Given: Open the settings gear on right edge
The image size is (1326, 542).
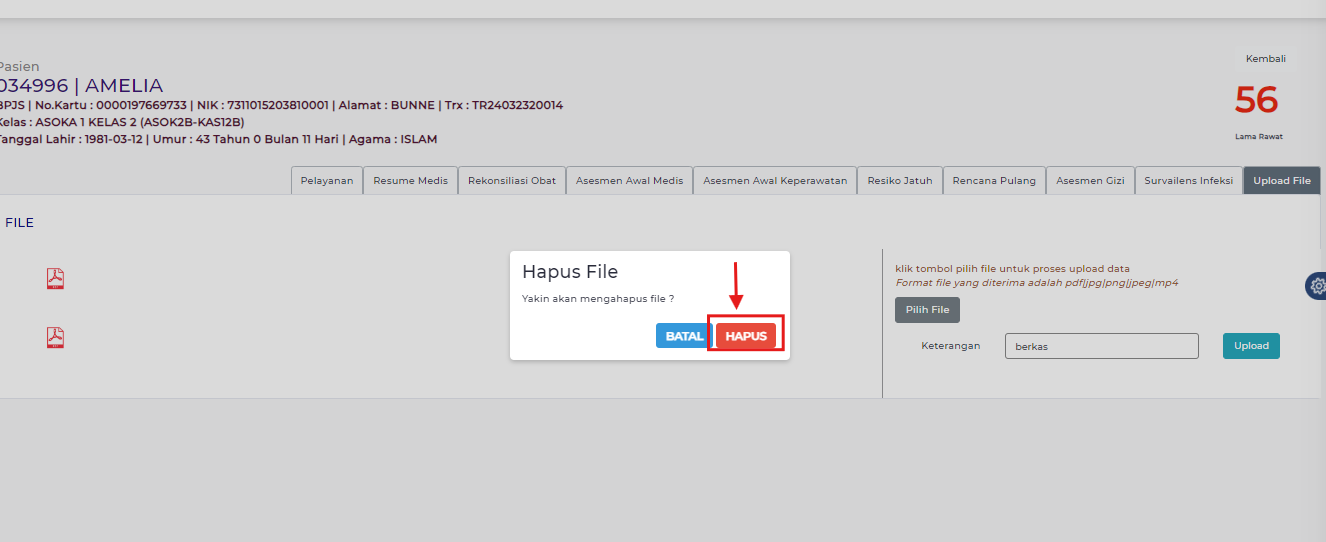Looking at the screenshot, I should coord(1316,285).
